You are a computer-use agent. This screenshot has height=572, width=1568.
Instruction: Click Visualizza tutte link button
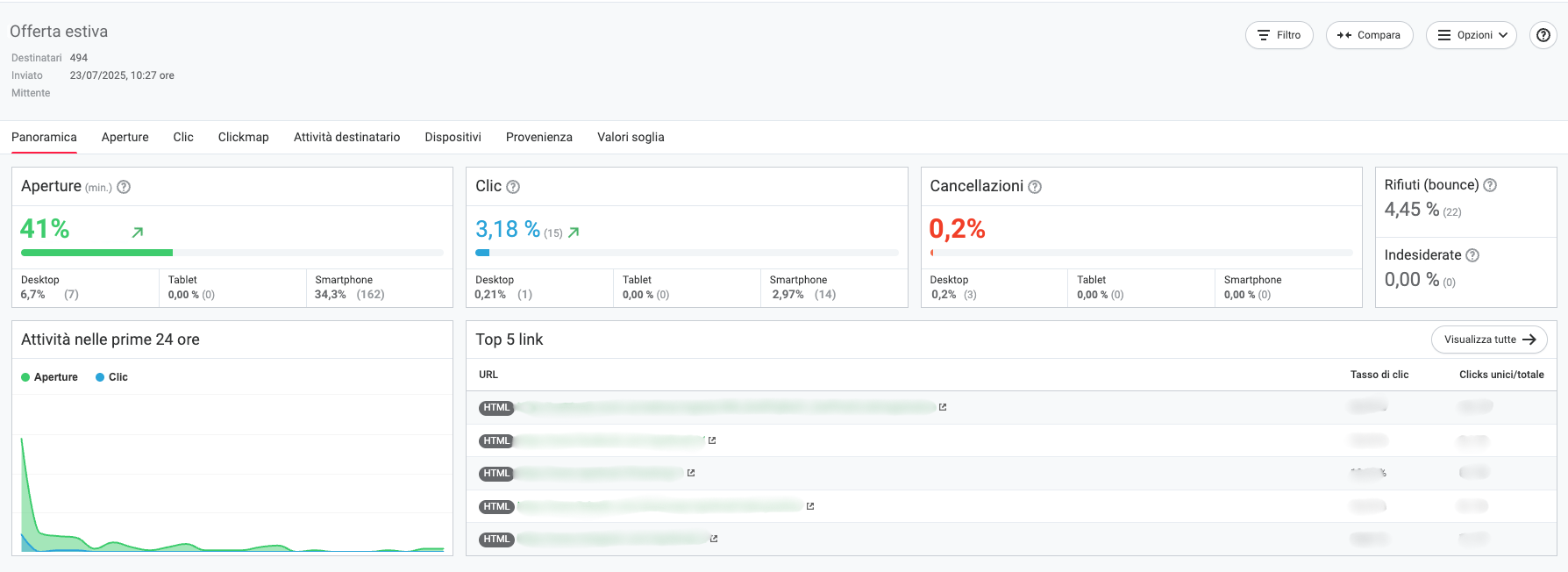click(1488, 340)
